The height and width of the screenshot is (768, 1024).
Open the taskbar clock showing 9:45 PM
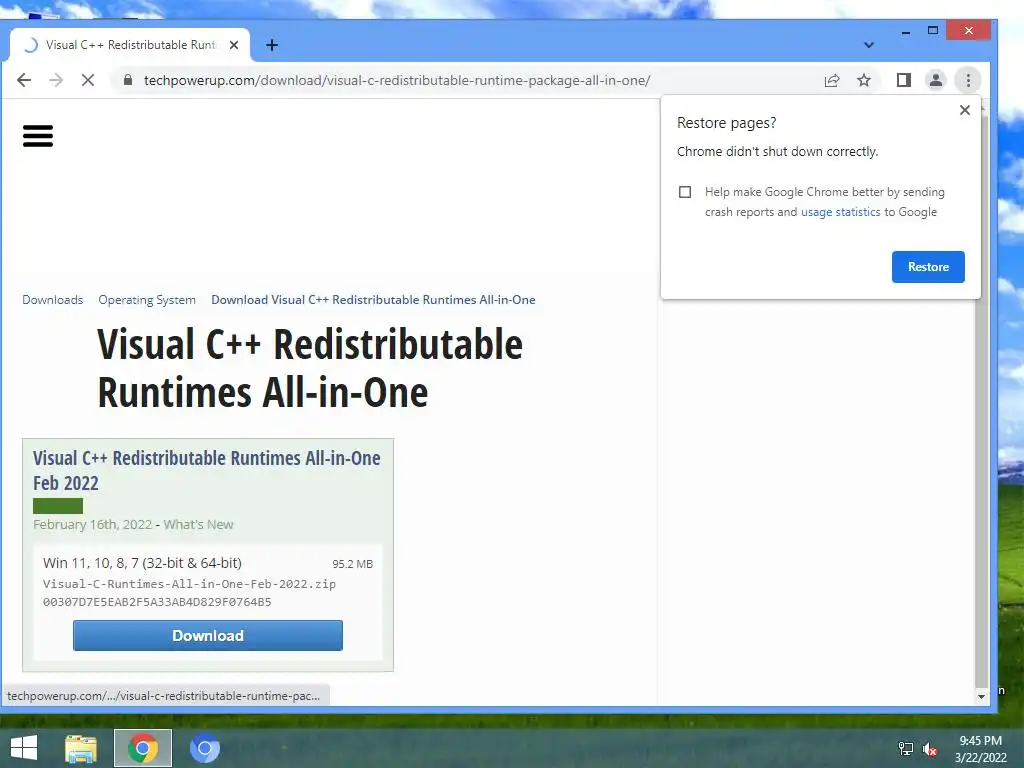(980, 749)
